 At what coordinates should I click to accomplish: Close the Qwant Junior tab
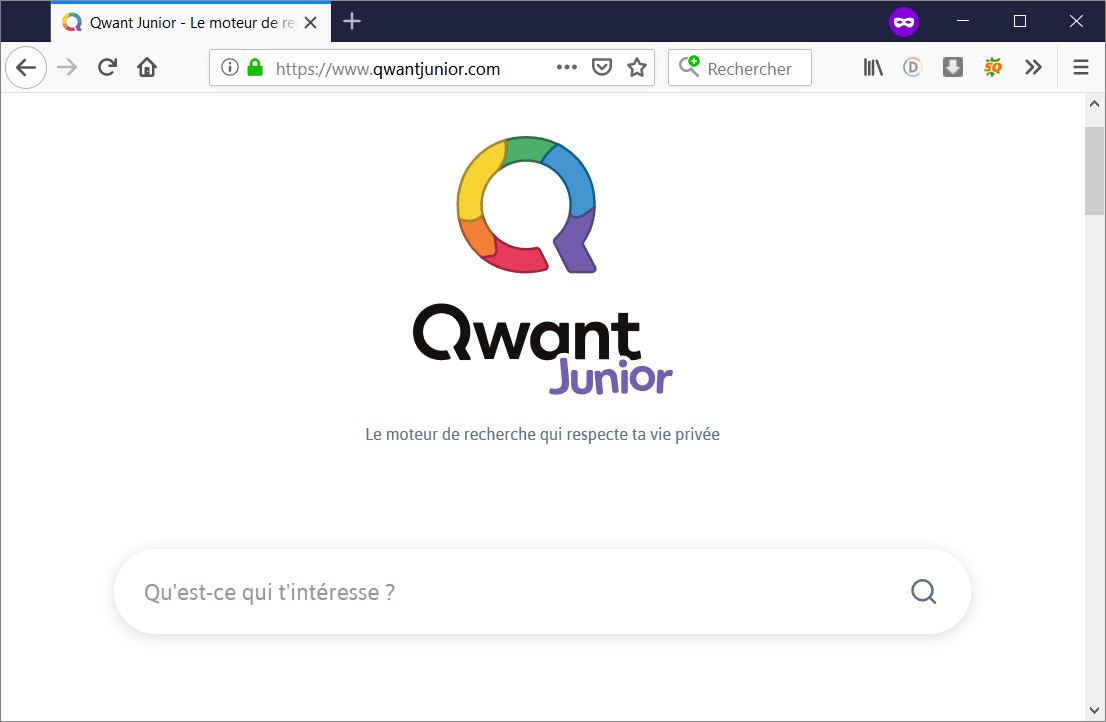[310, 23]
